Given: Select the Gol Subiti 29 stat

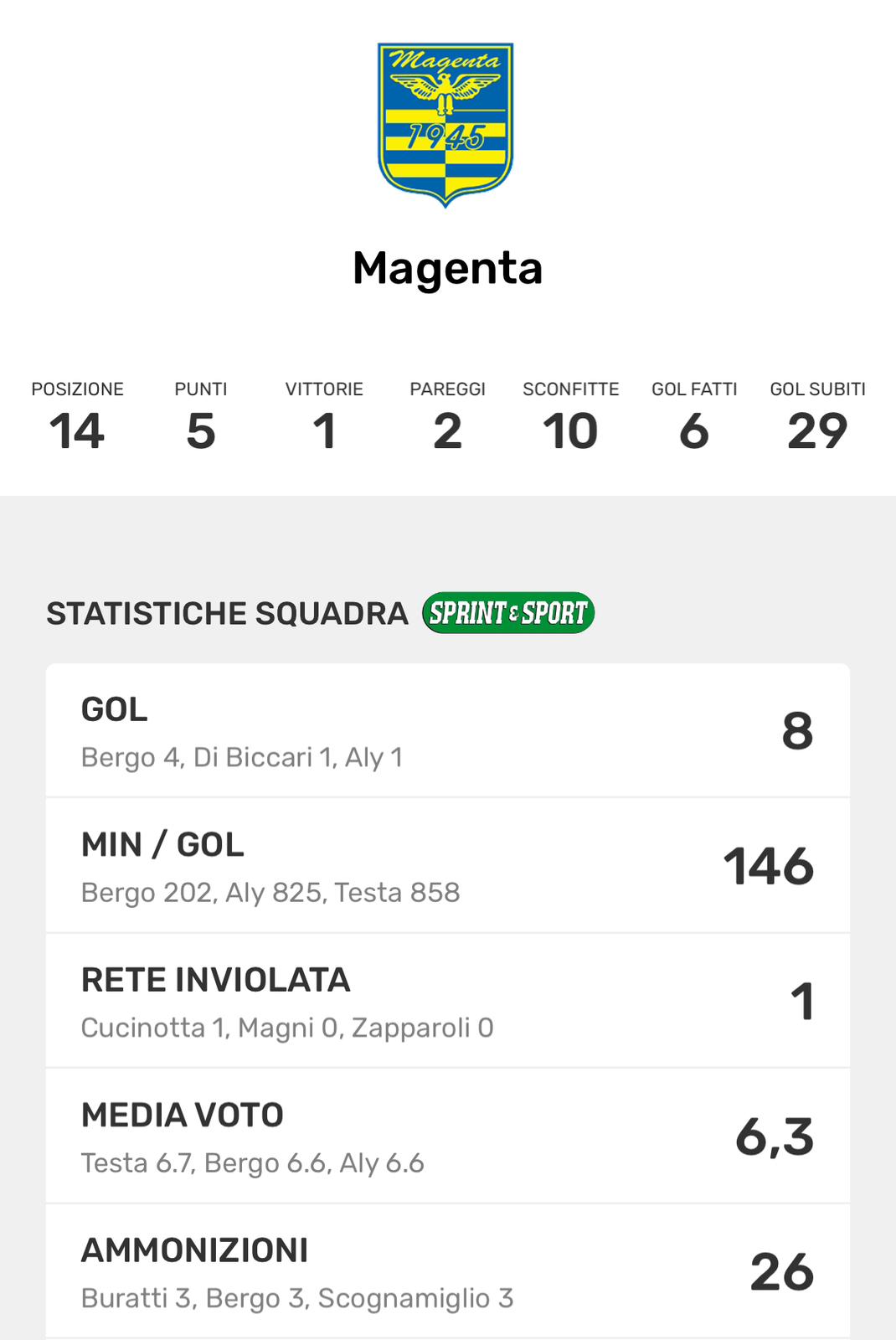Looking at the screenshot, I should tap(817, 418).
